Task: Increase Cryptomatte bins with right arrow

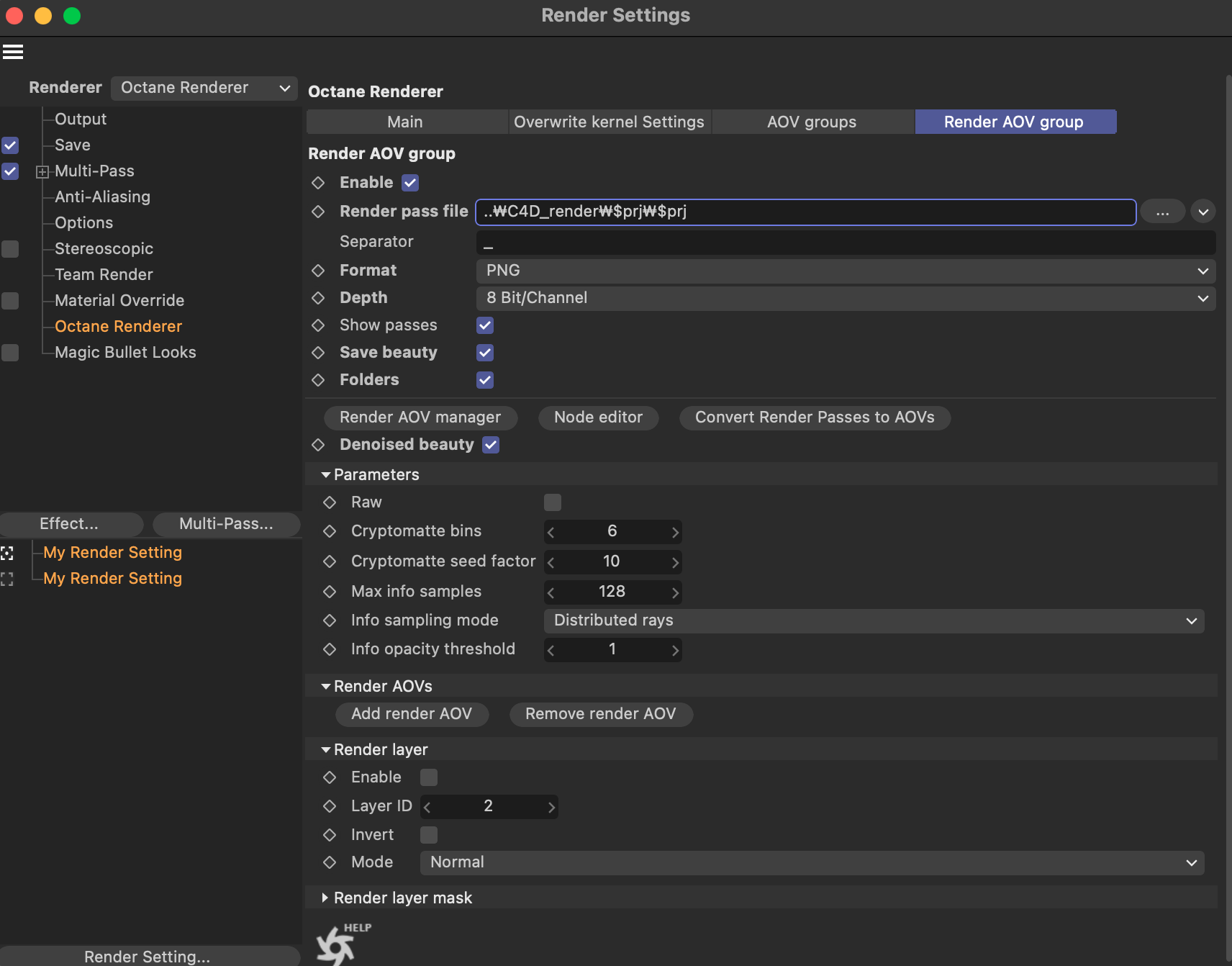Action: 675,532
